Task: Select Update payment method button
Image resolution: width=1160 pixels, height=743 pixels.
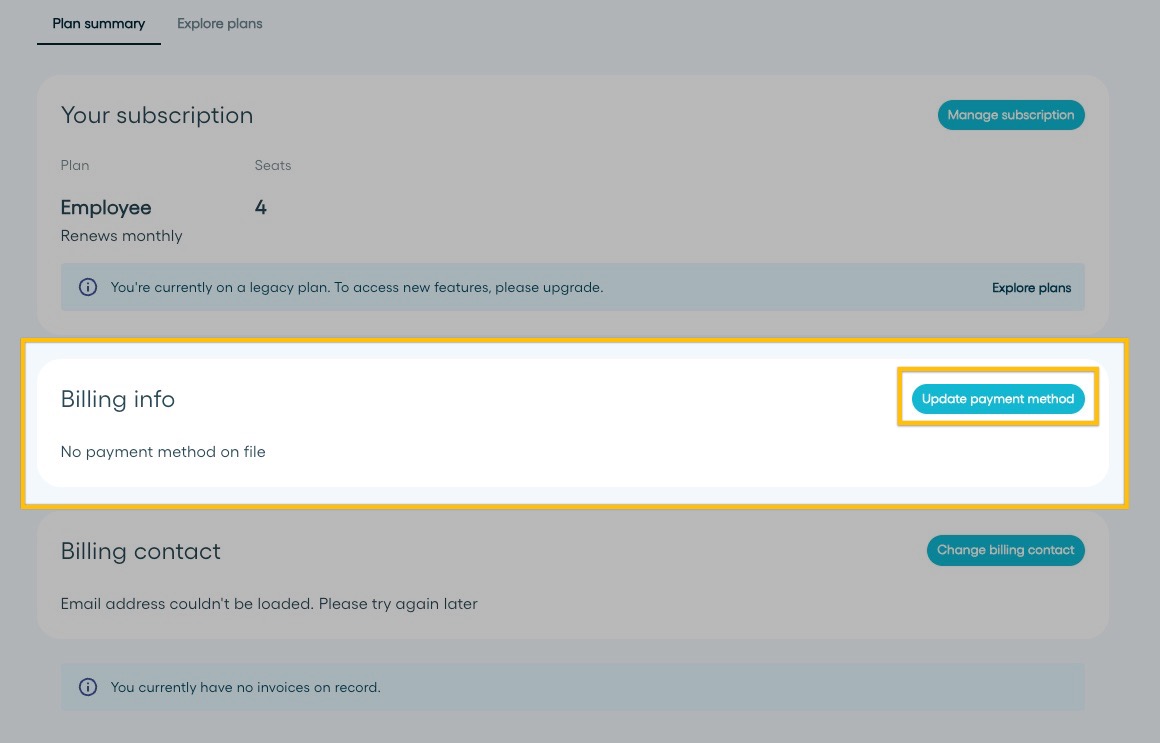Action: click(998, 399)
